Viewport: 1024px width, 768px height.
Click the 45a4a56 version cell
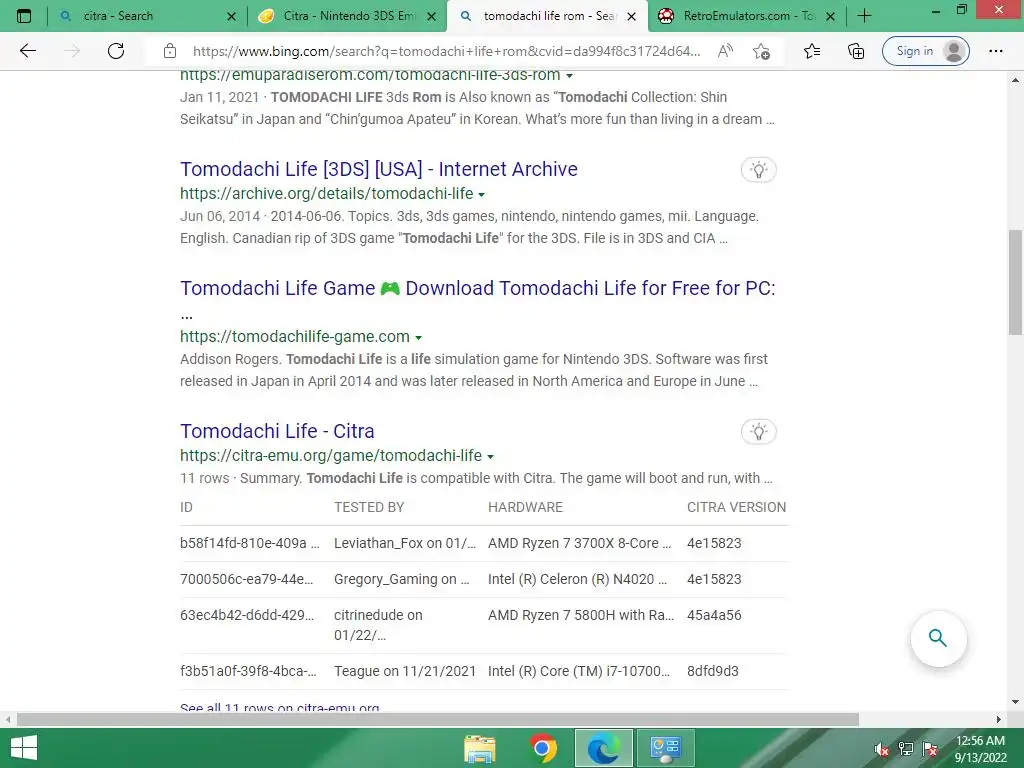[x=714, y=615]
